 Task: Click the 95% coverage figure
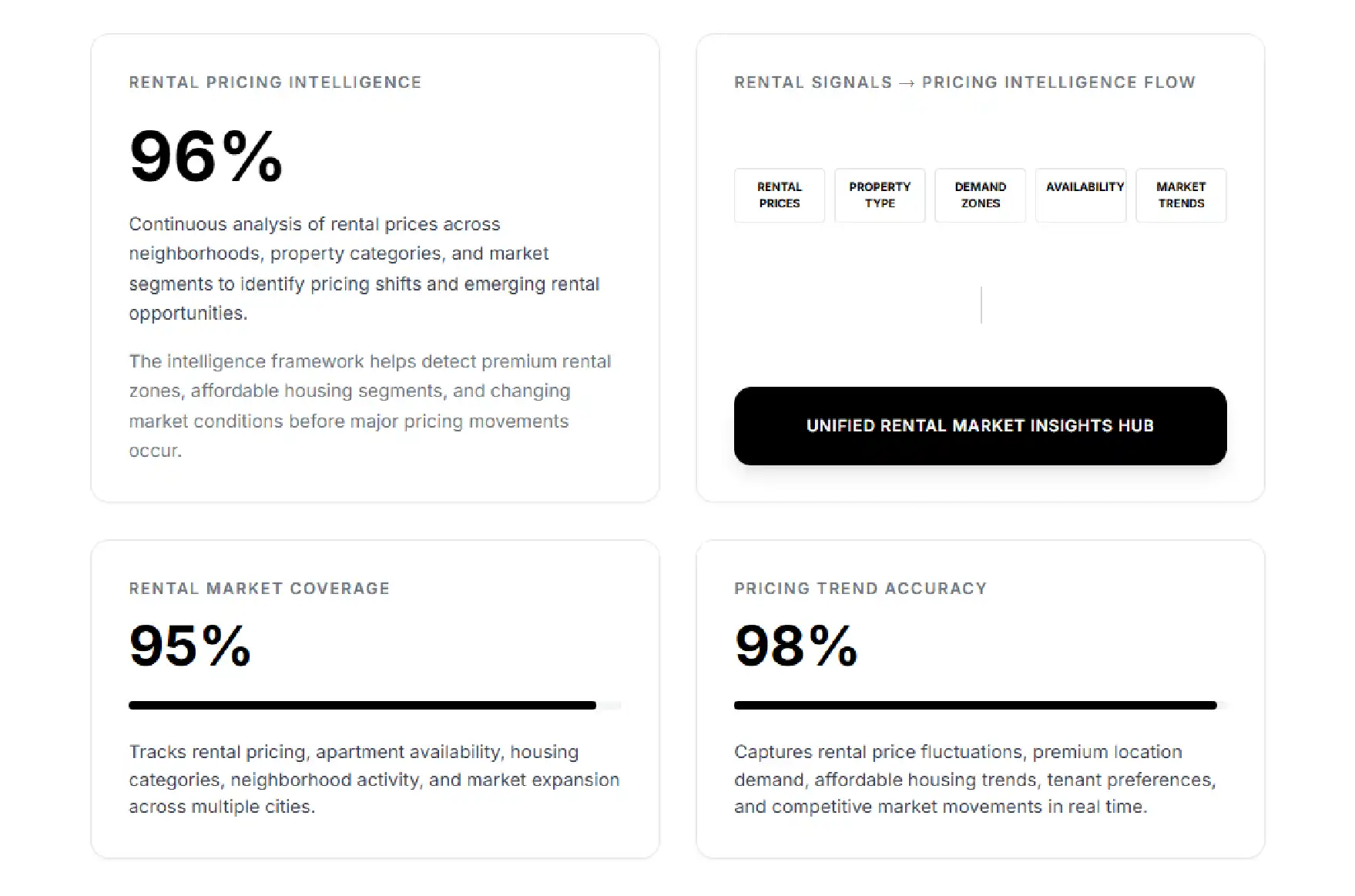point(190,645)
